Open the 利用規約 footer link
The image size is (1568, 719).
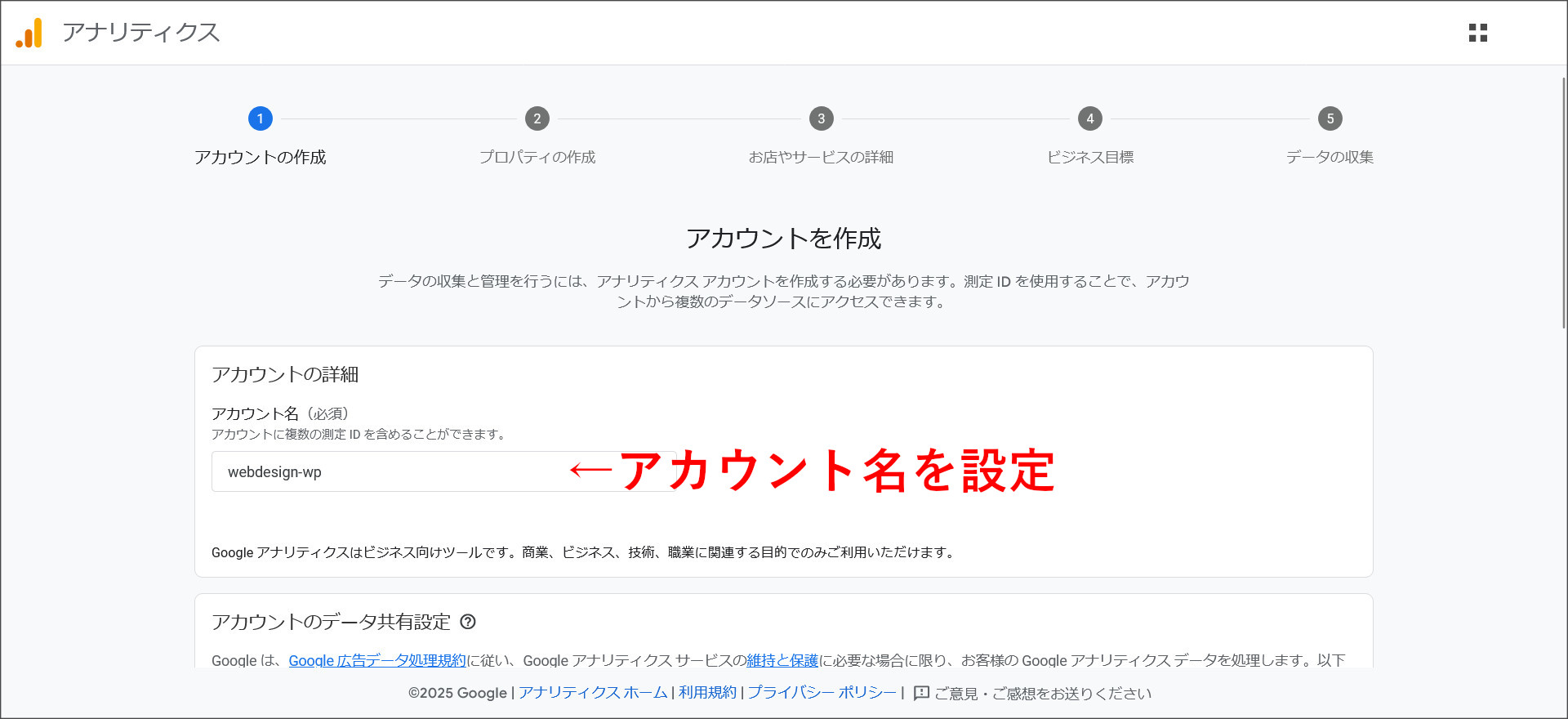click(x=707, y=693)
